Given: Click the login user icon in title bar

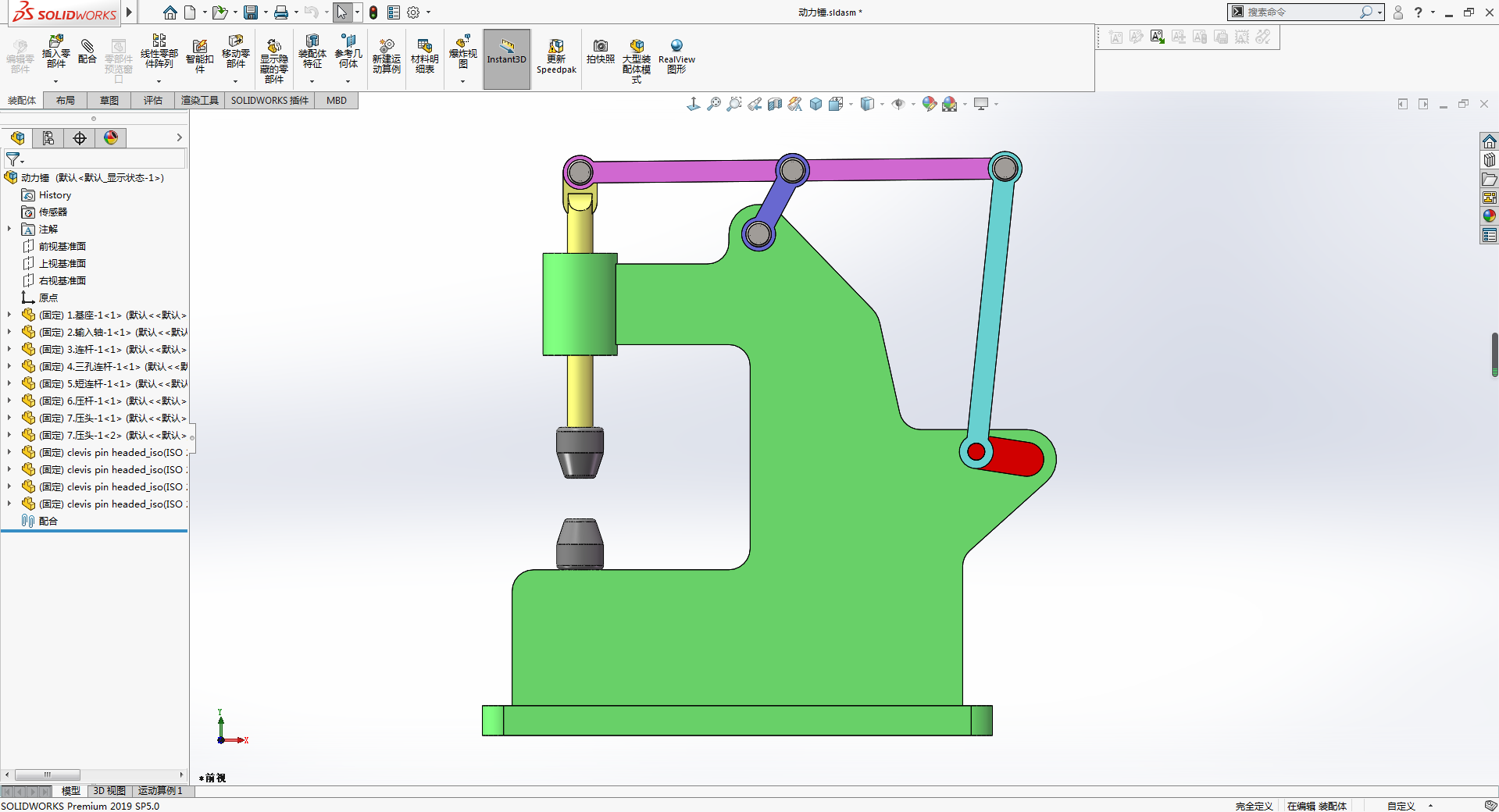Looking at the screenshot, I should click(x=1398, y=12).
